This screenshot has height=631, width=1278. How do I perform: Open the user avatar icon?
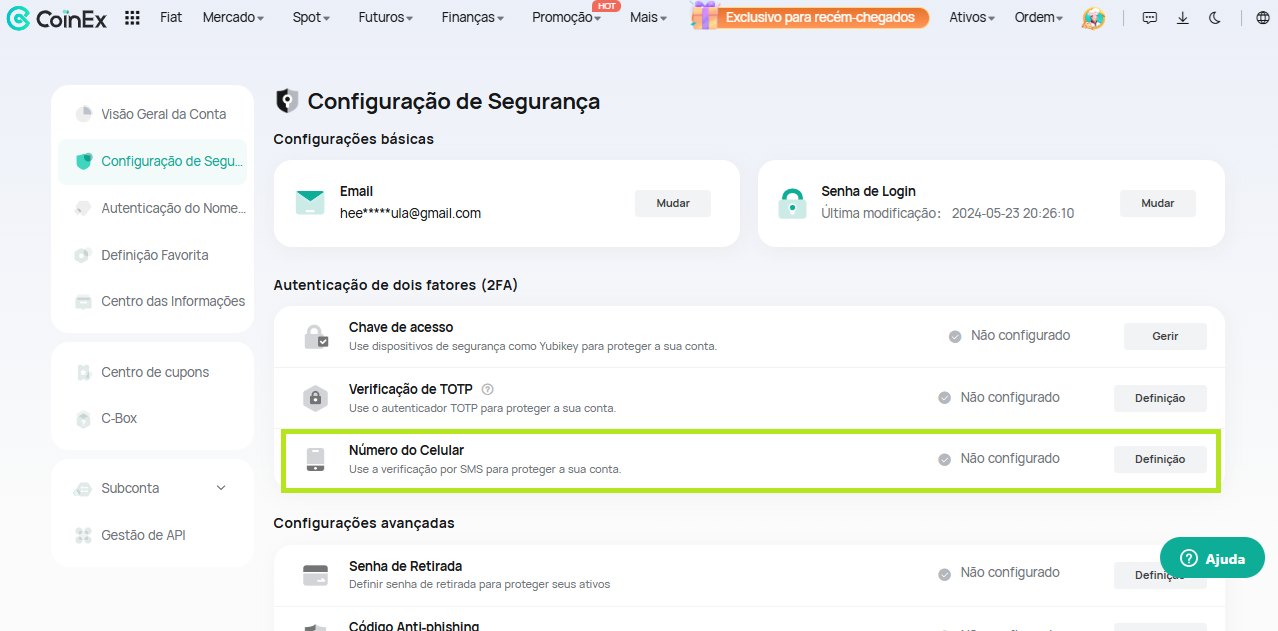click(1093, 18)
